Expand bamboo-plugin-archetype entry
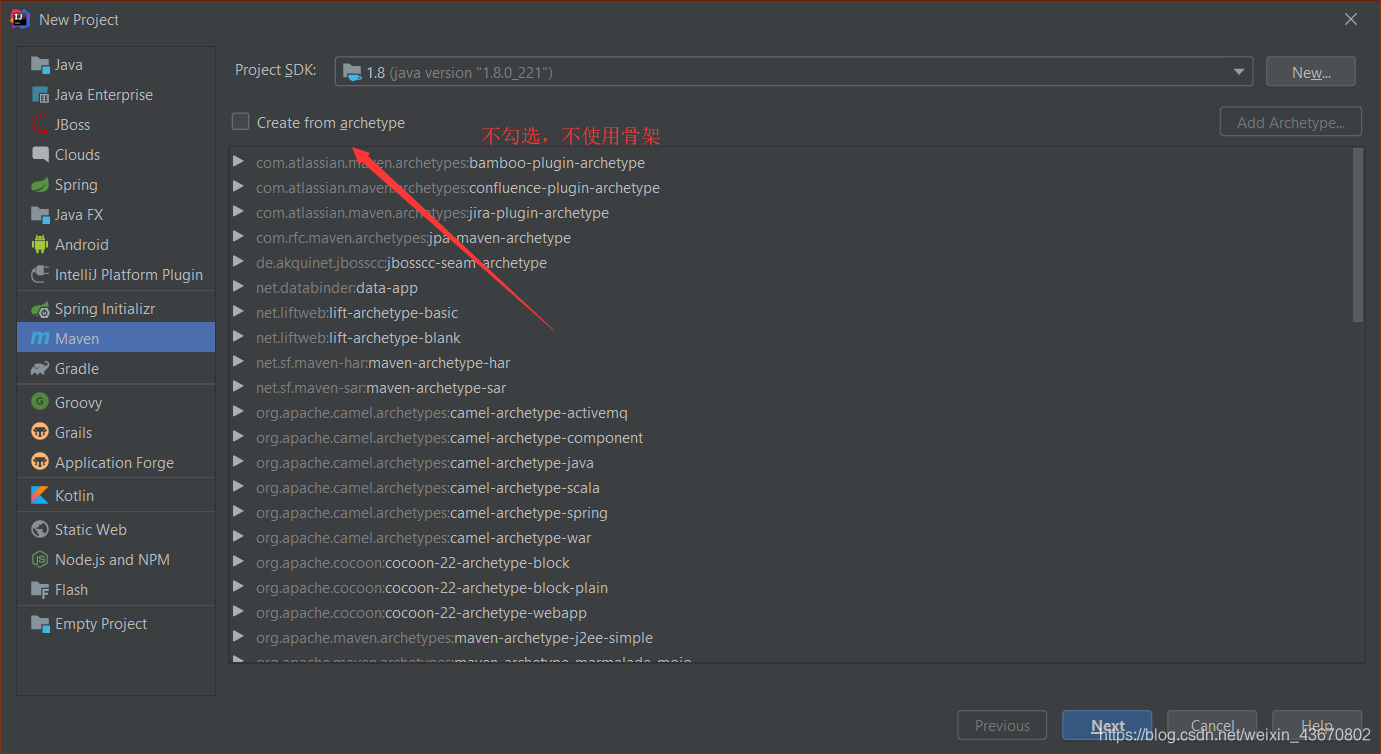The width and height of the screenshot is (1381, 754). 238,162
